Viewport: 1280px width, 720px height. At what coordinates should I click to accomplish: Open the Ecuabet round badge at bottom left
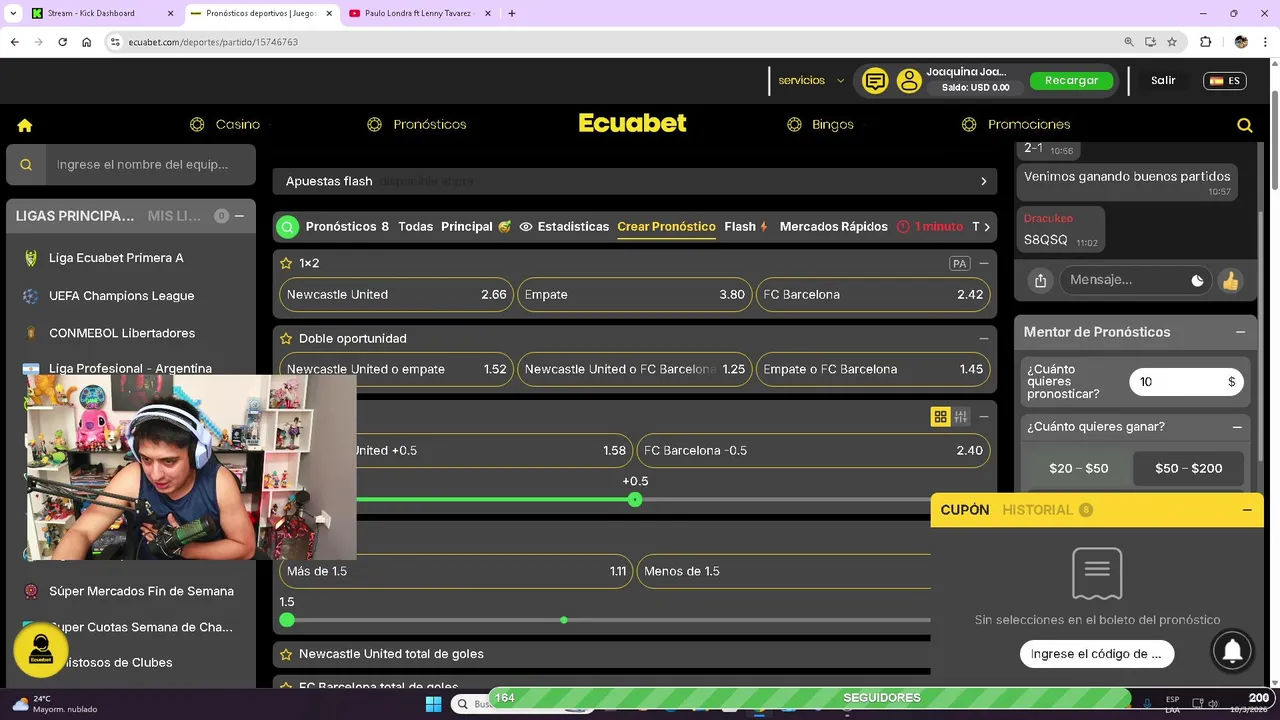pos(41,650)
